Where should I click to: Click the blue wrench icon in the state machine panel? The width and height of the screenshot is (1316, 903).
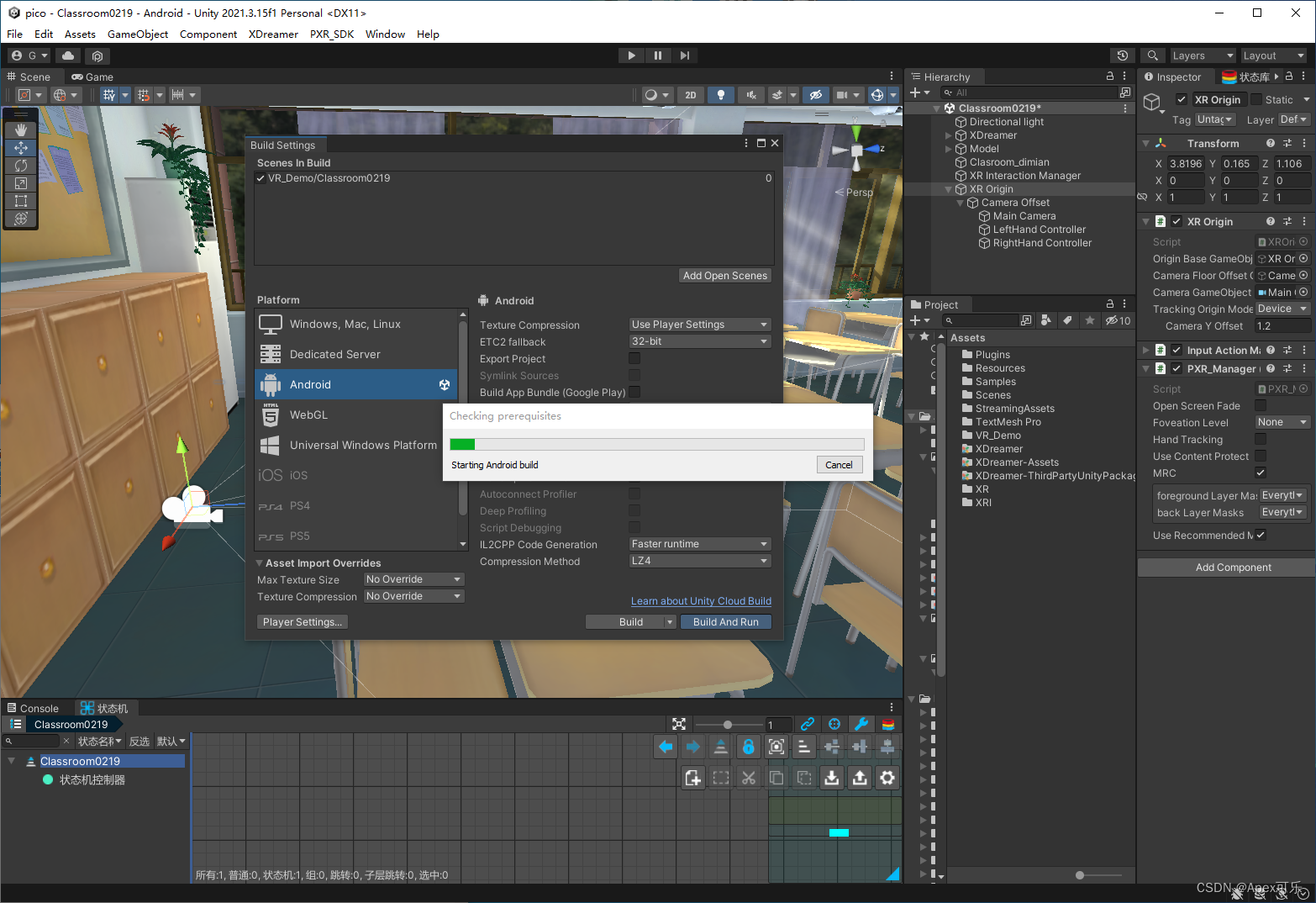(861, 724)
